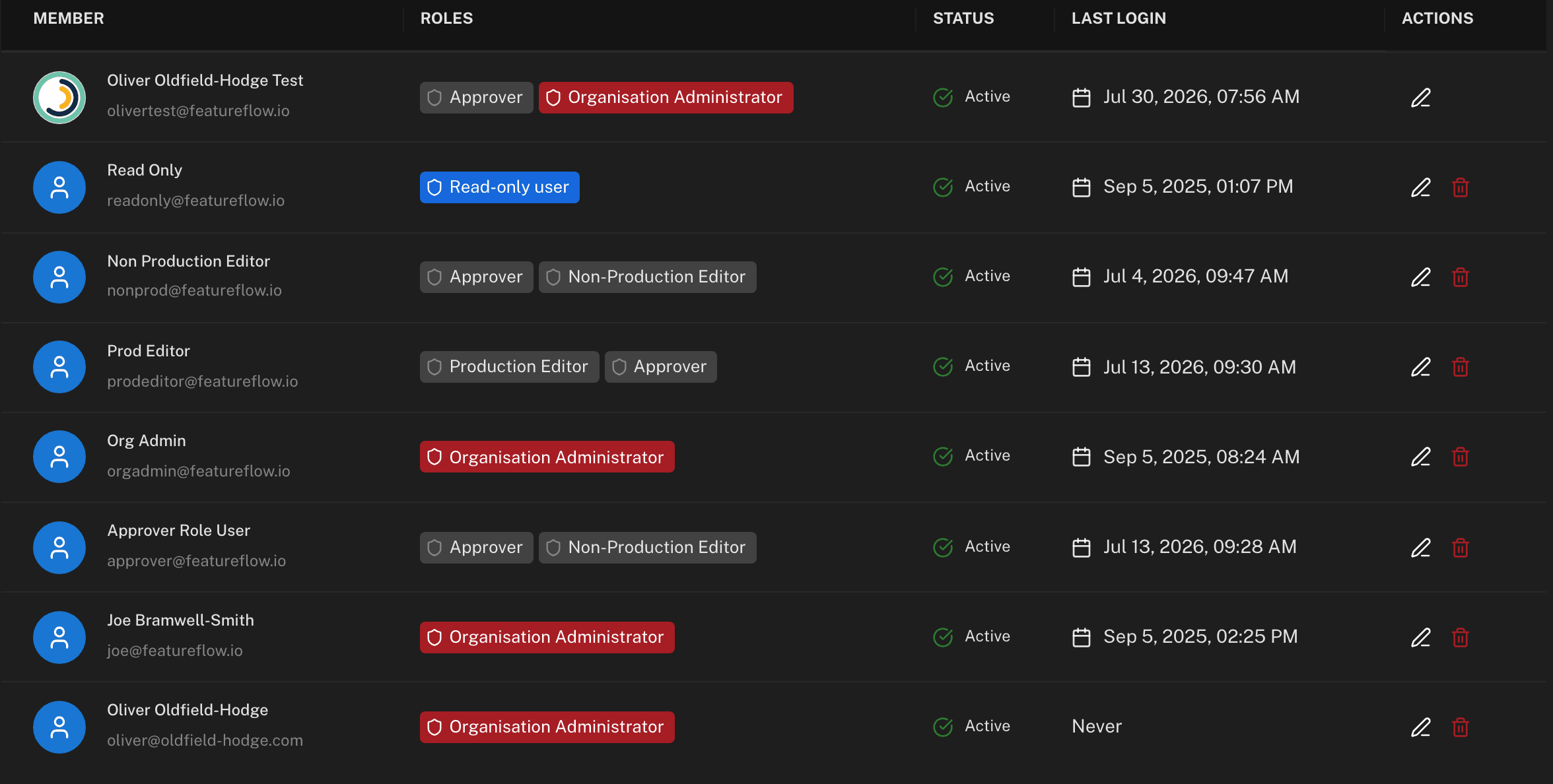The image size is (1553, 784).
Task: Click calendar icon beside Jul 4, 2026 login
Action: click(x=1082, y=277)
